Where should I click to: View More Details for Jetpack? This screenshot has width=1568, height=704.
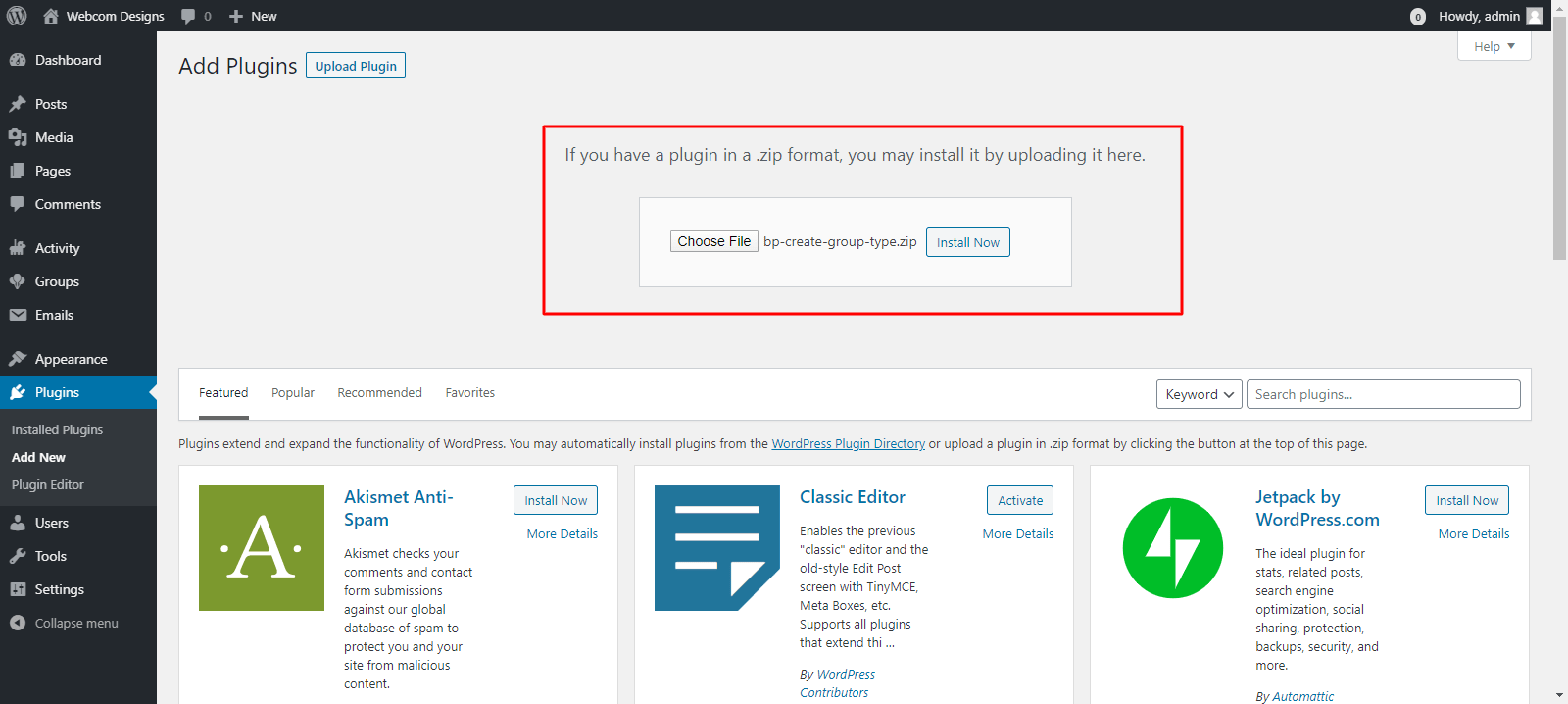(x=1474, y=534)
